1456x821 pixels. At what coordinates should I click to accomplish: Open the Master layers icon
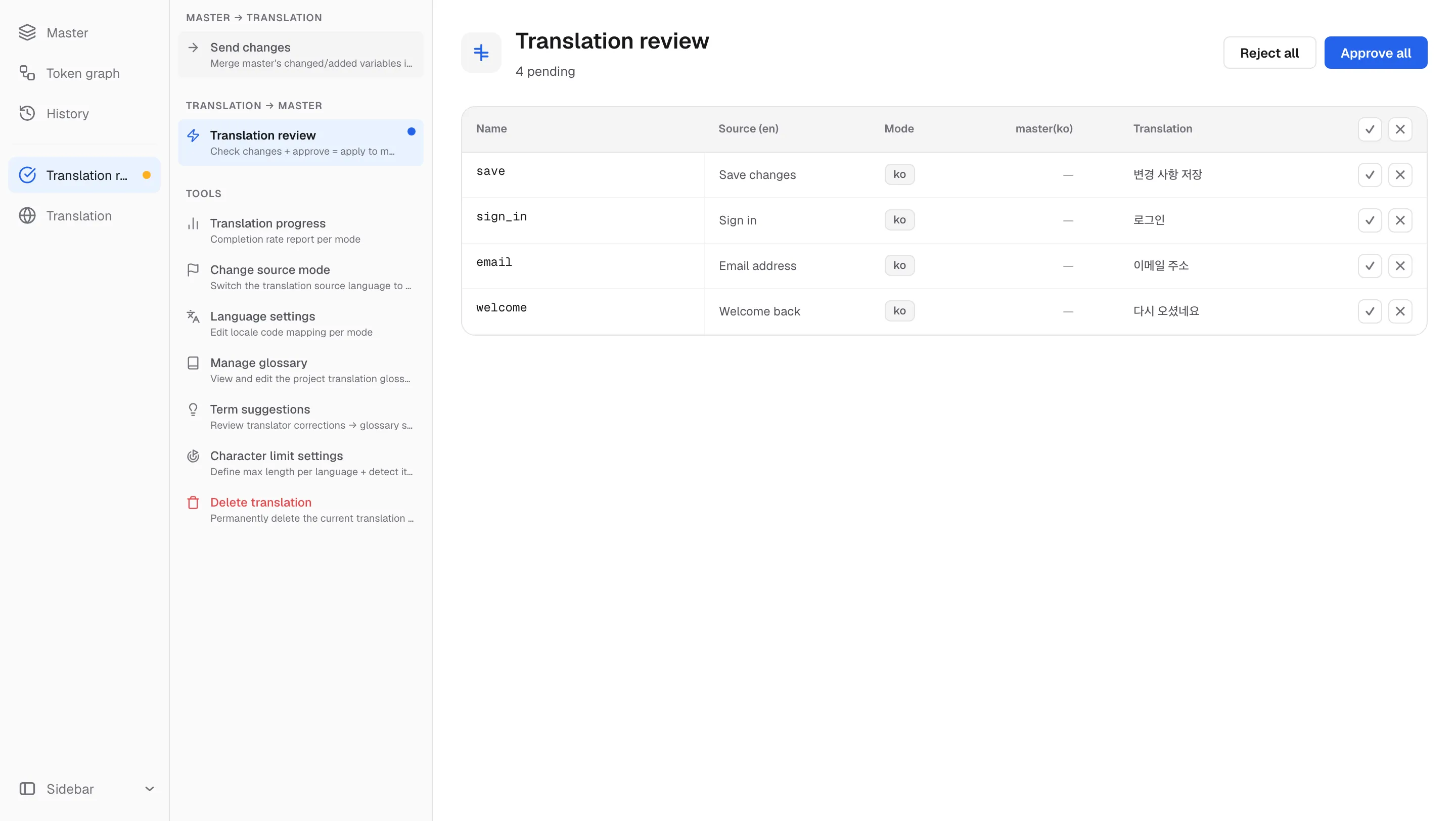click(x=27, y=33)
